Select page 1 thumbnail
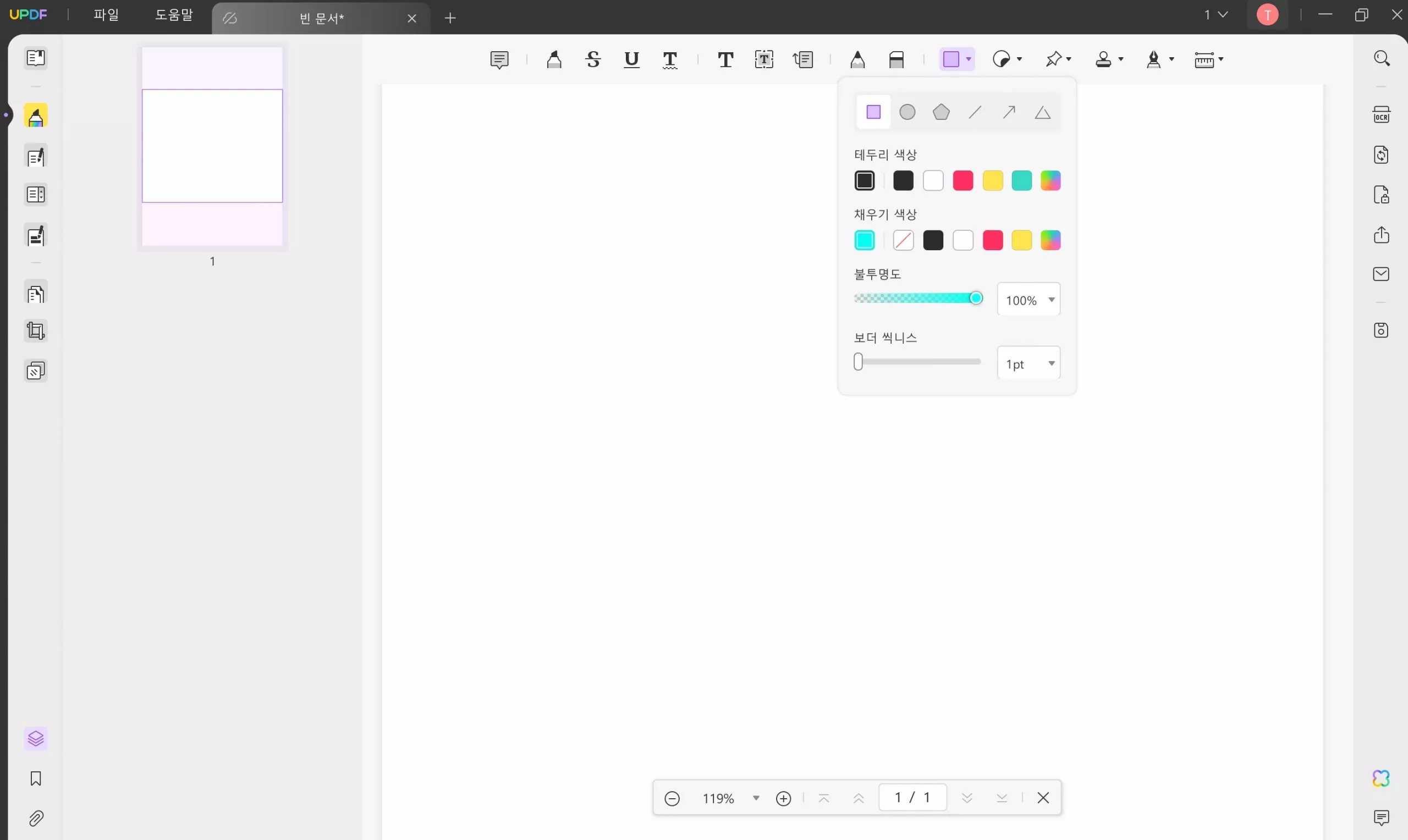The width and height of the screenshot is (1408, 840). [212, 146]
